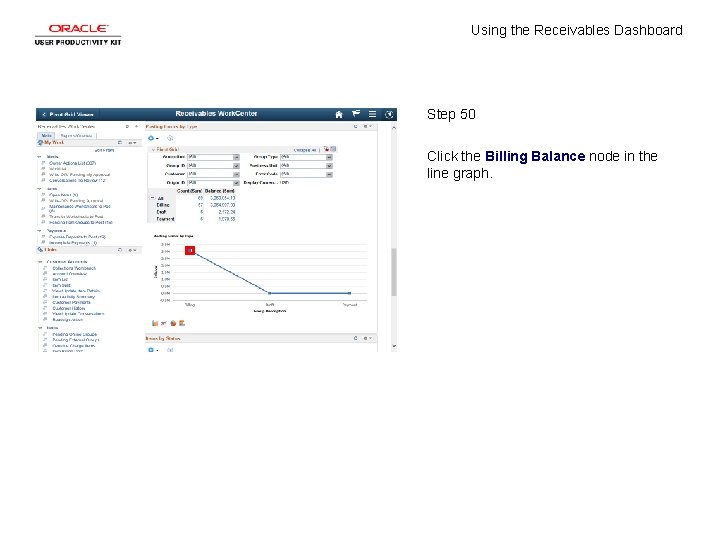Switch to bar chart view icon

(x=155, y=323)
